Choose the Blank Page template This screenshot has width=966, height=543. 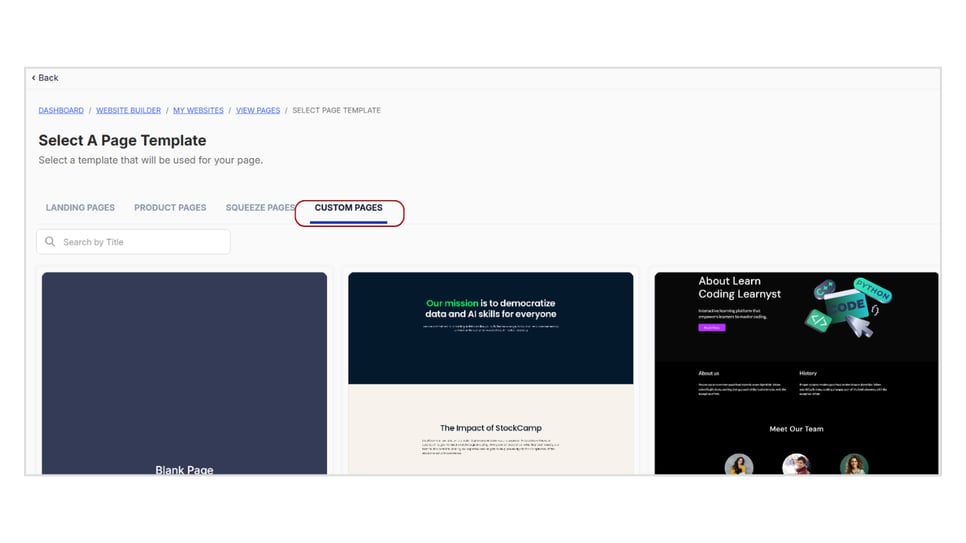(184, 374)
